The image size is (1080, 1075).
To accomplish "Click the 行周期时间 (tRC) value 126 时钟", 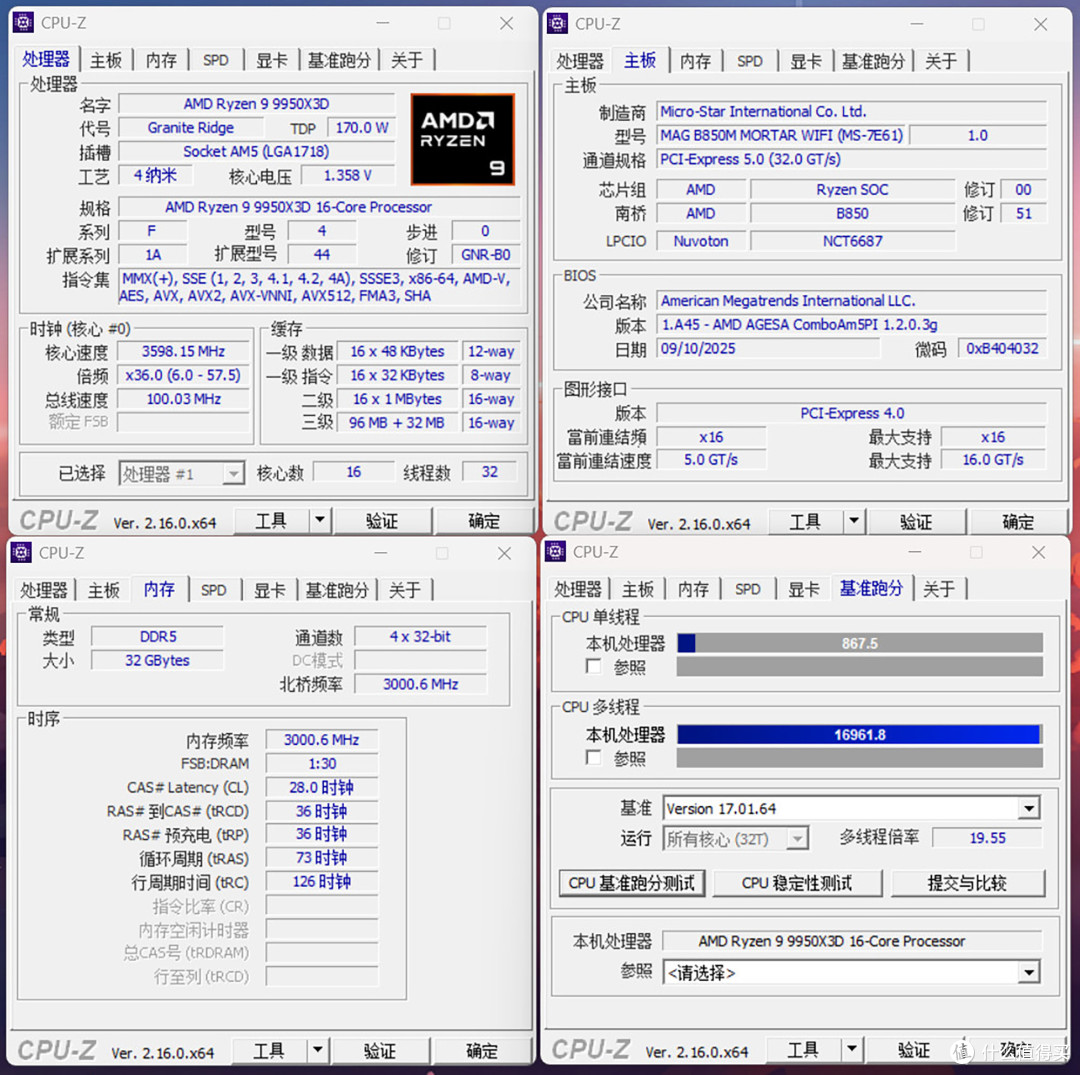I will pos(322,882).
